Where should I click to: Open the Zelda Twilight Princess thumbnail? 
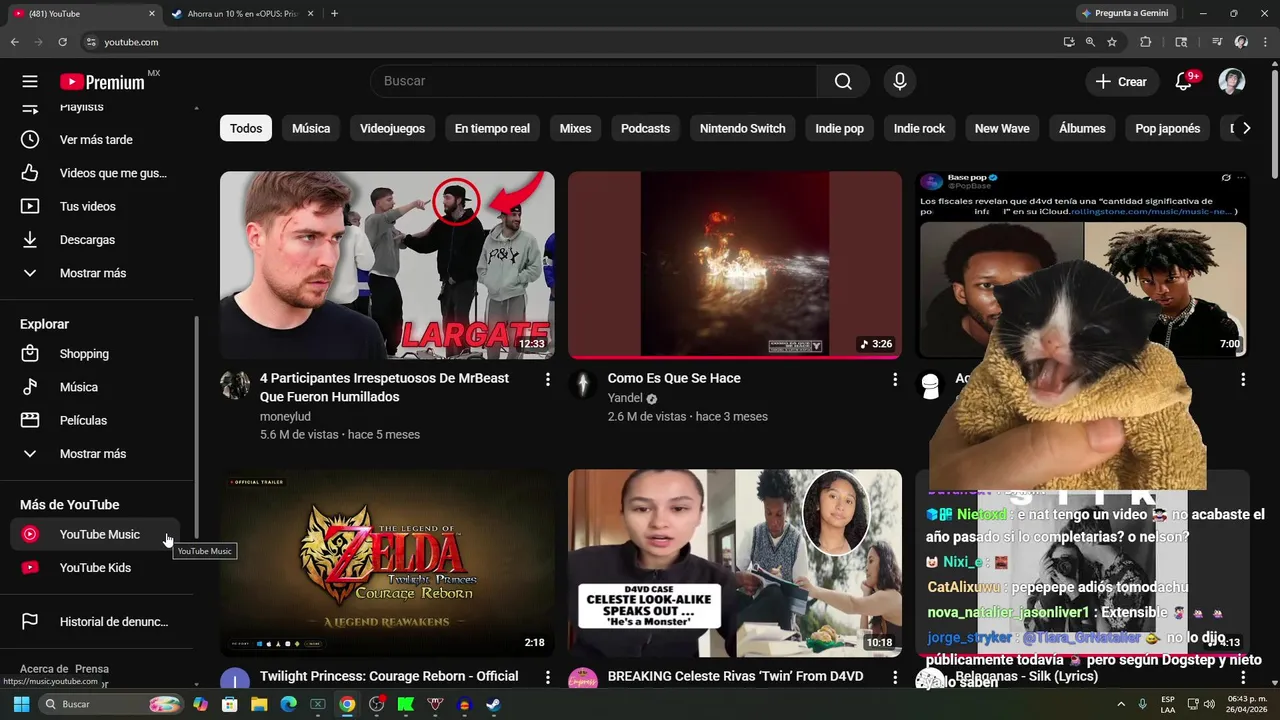387,563
